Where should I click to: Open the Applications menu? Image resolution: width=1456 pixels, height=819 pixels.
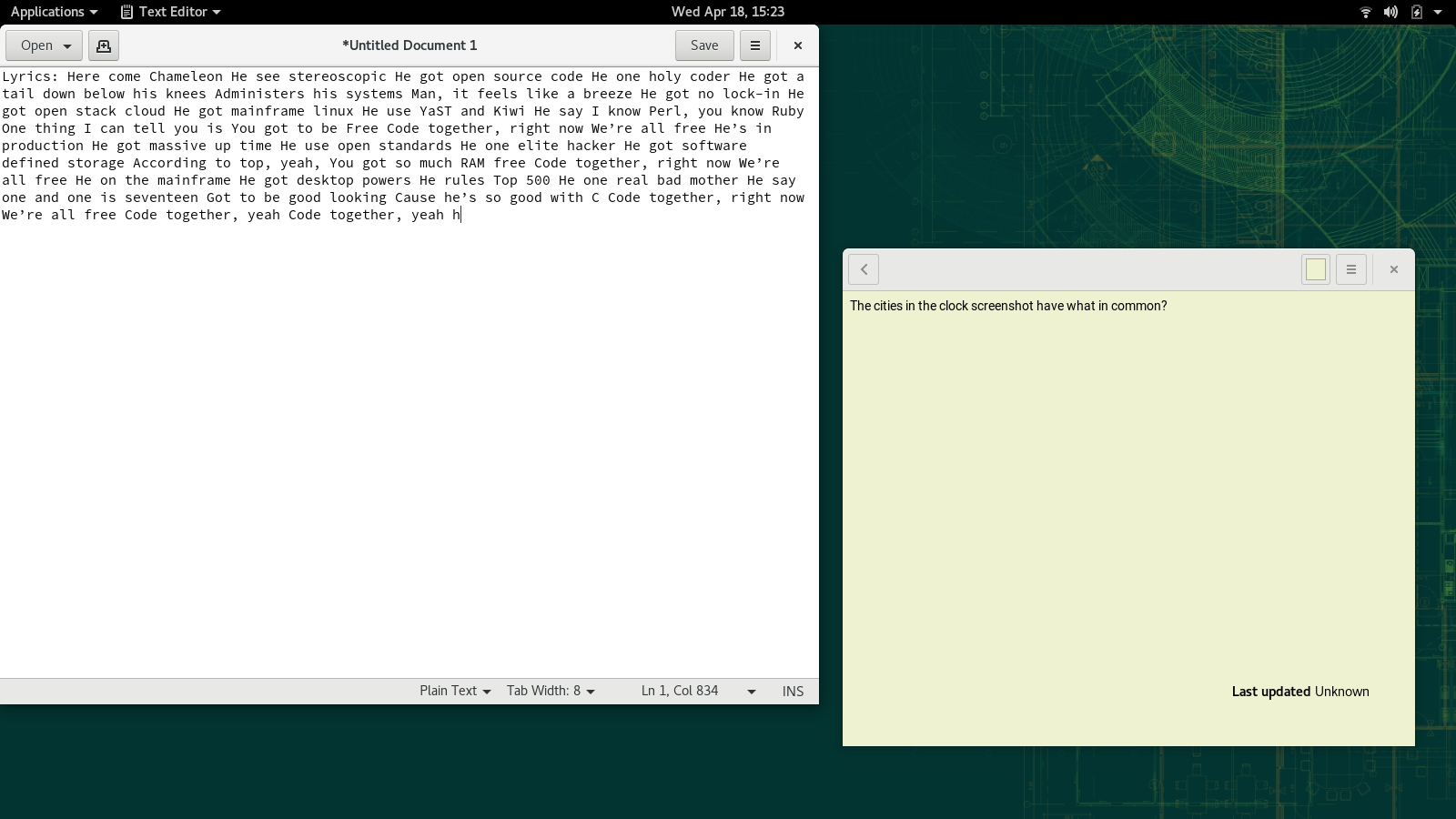pyautogui.click(x=54, y=12)
